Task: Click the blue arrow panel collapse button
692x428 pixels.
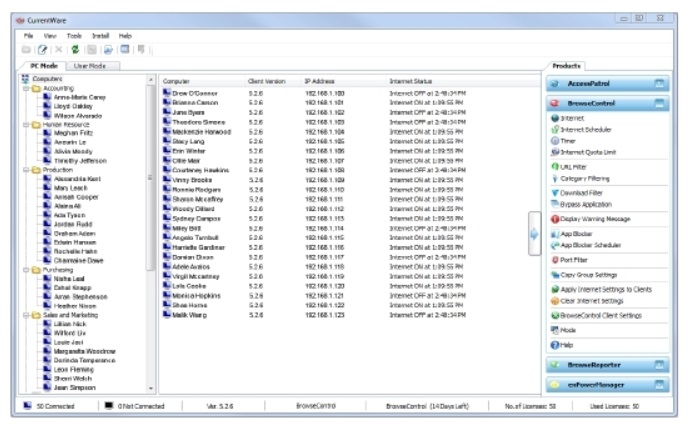Action: (534, 233)
